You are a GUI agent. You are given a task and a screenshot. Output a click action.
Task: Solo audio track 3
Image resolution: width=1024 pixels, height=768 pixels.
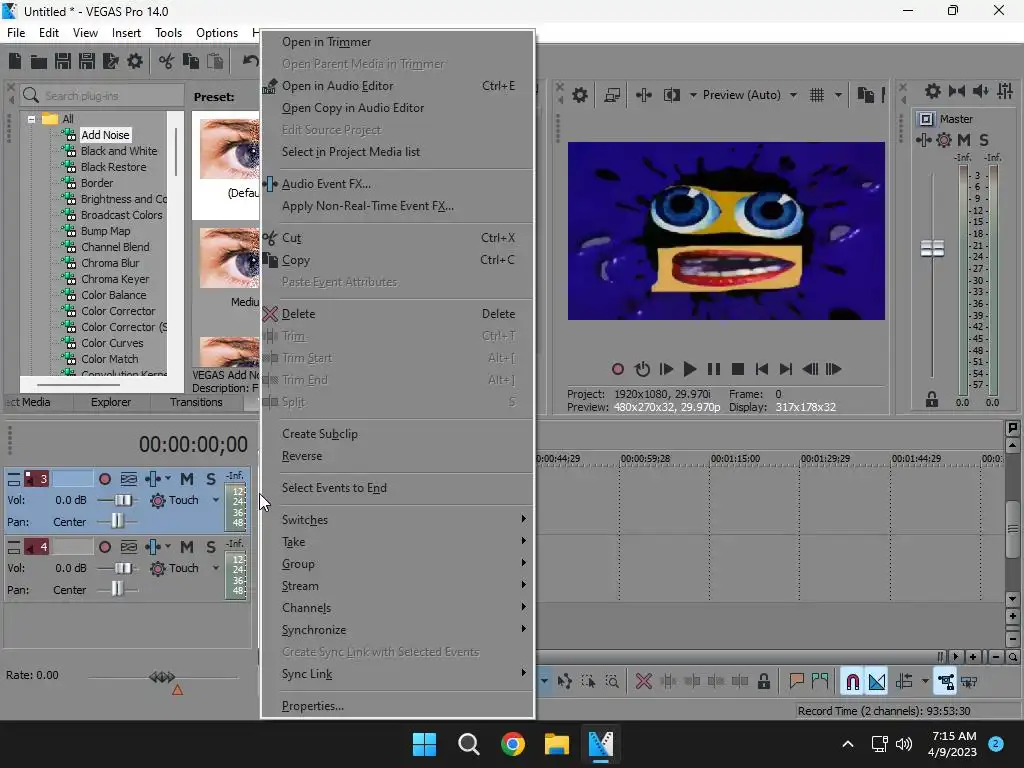click(210, 479)
